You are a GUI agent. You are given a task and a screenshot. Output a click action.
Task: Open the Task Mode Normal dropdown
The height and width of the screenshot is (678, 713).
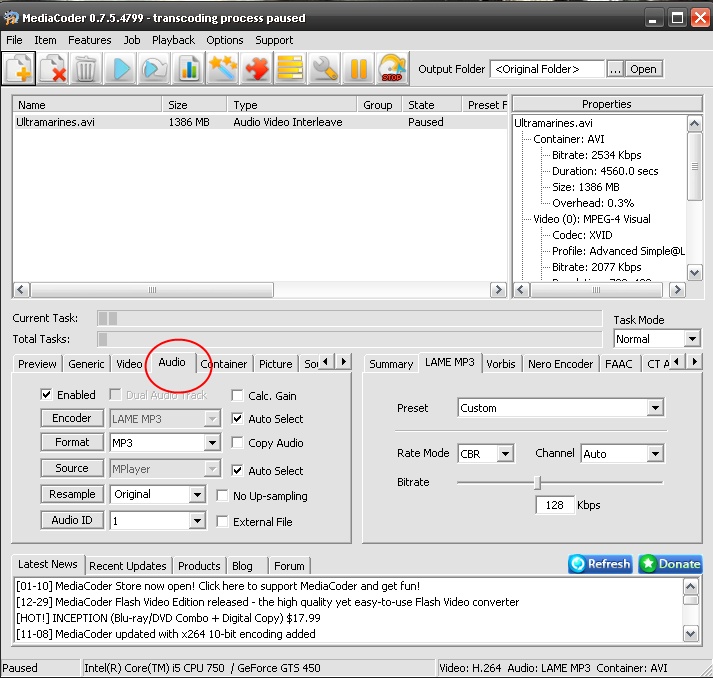pos(692,339)
